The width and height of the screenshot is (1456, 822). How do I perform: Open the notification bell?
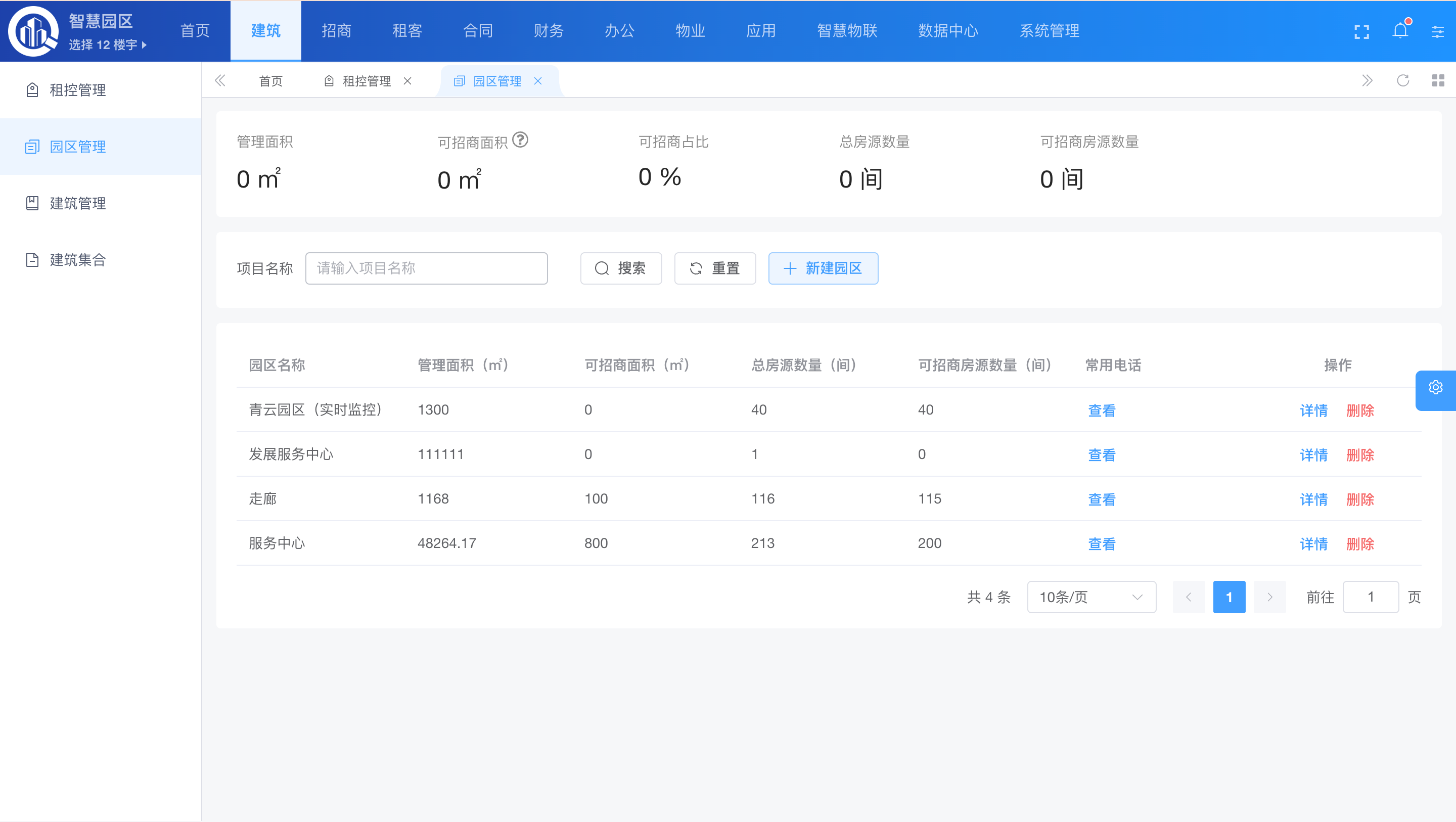tap(1400, 30)
